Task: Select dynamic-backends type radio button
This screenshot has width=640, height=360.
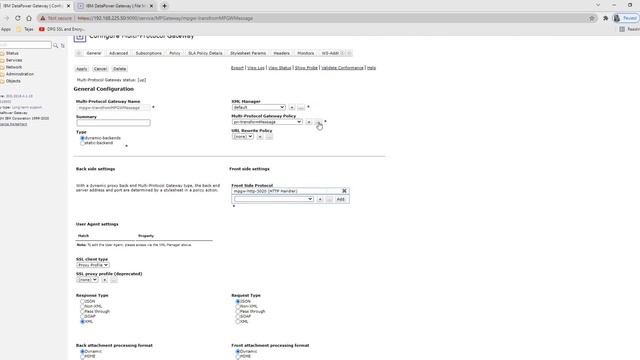Action: click(x=82, y=138)
